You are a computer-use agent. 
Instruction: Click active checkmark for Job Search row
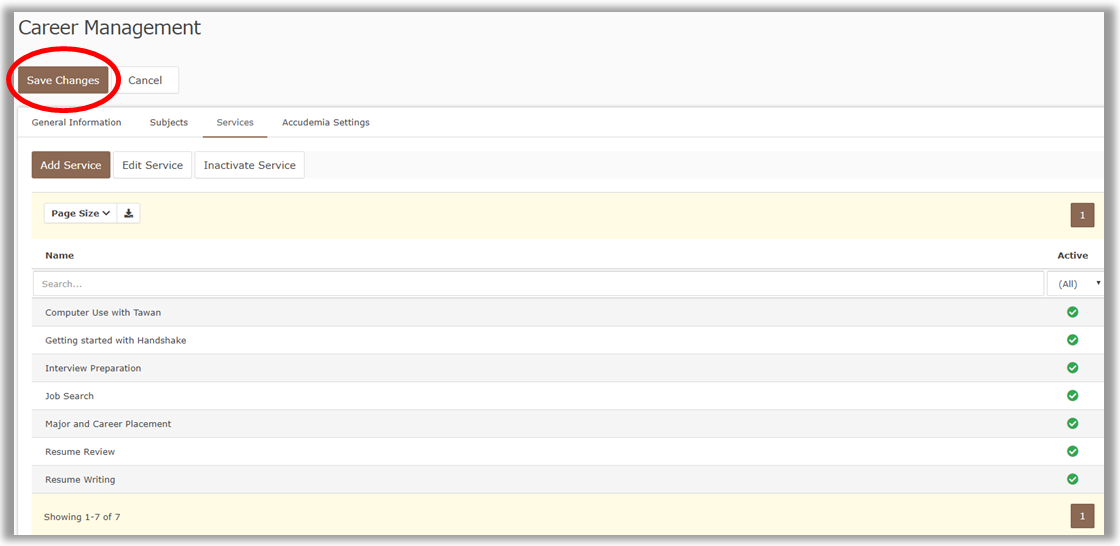[1072, 395]
